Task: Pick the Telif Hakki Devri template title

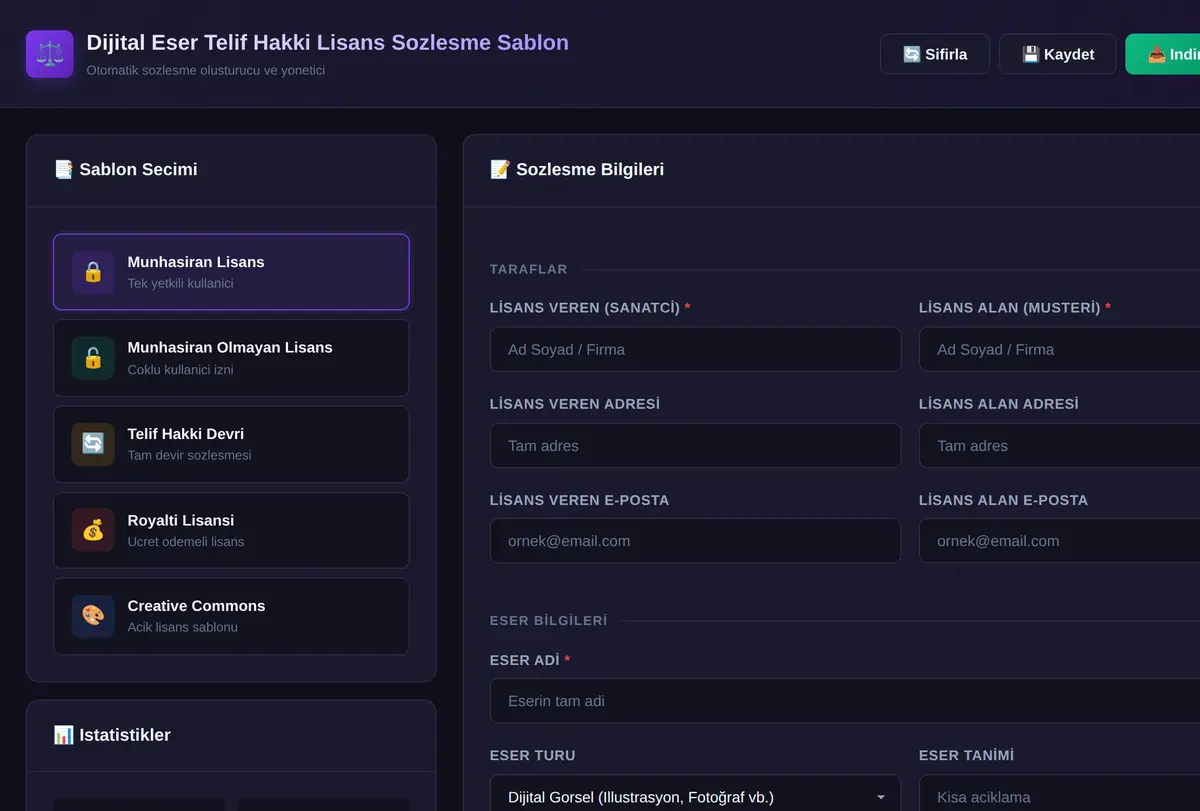Action: pyautogui.click(x=186, y=434)
